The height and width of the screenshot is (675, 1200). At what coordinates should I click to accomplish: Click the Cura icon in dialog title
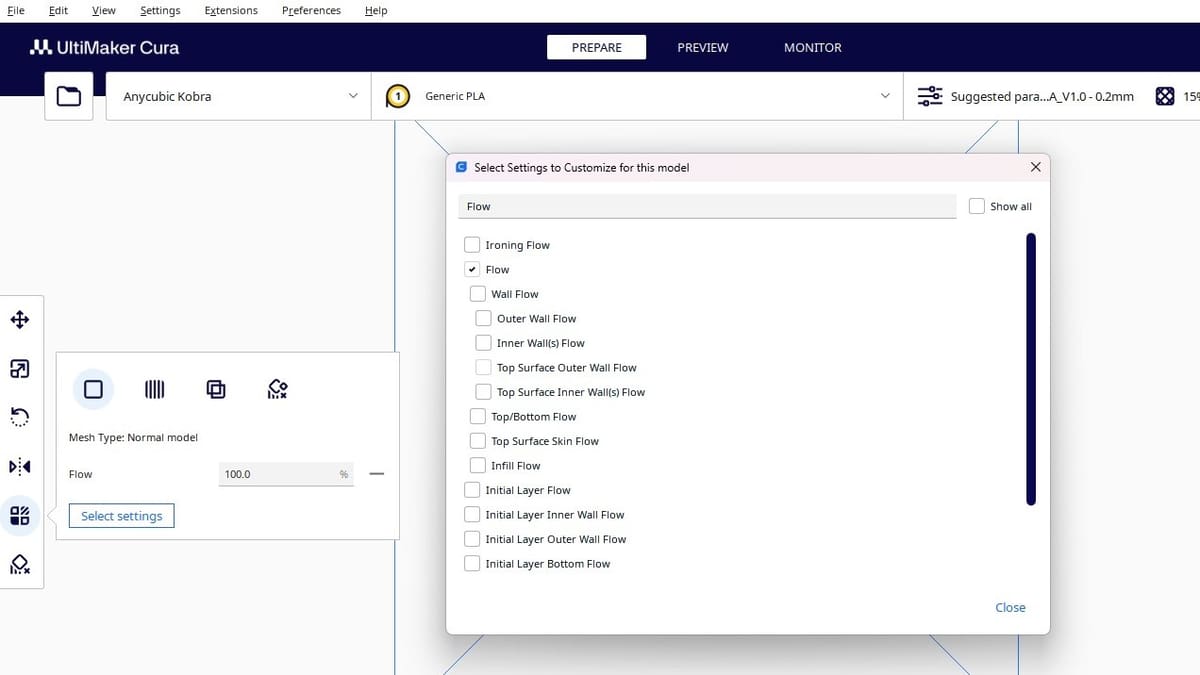click(461, 167)
